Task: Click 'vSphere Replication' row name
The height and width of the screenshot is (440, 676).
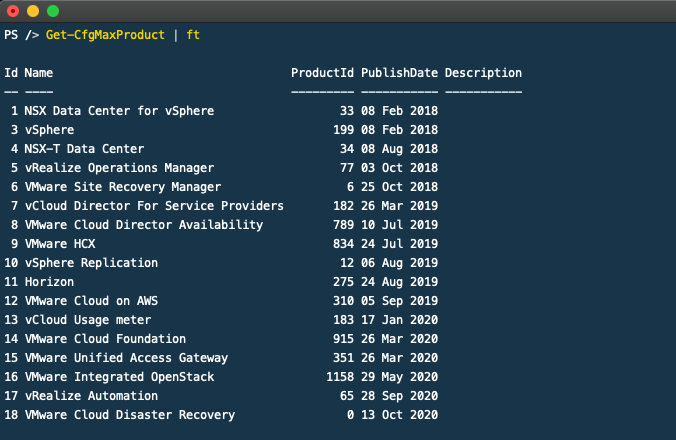Action: (91, 262)
